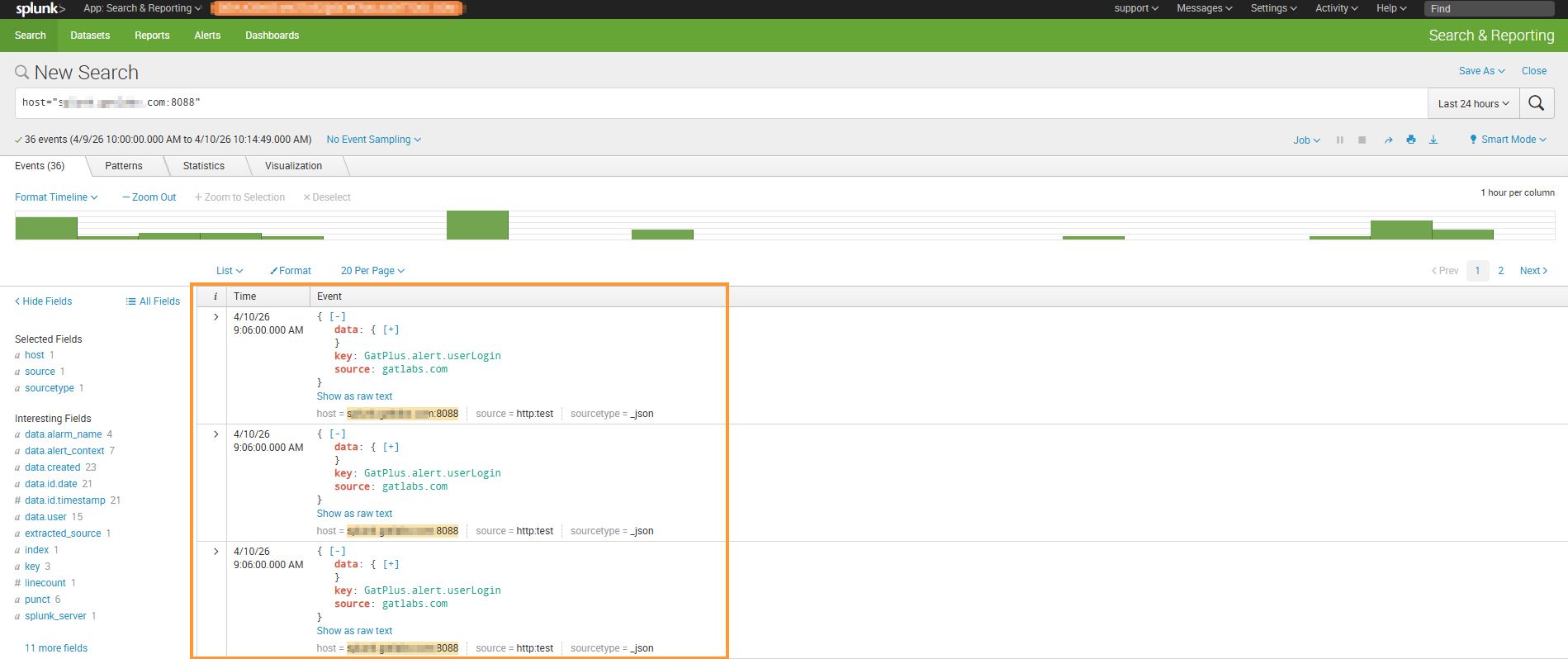
Task: Select the tallest timeline column
Action: (477, 225)
